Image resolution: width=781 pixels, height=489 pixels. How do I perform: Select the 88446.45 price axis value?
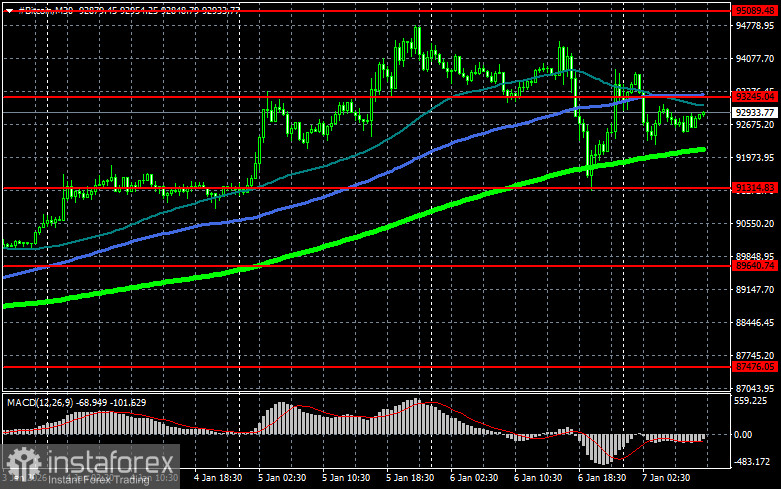pos(755,322)
